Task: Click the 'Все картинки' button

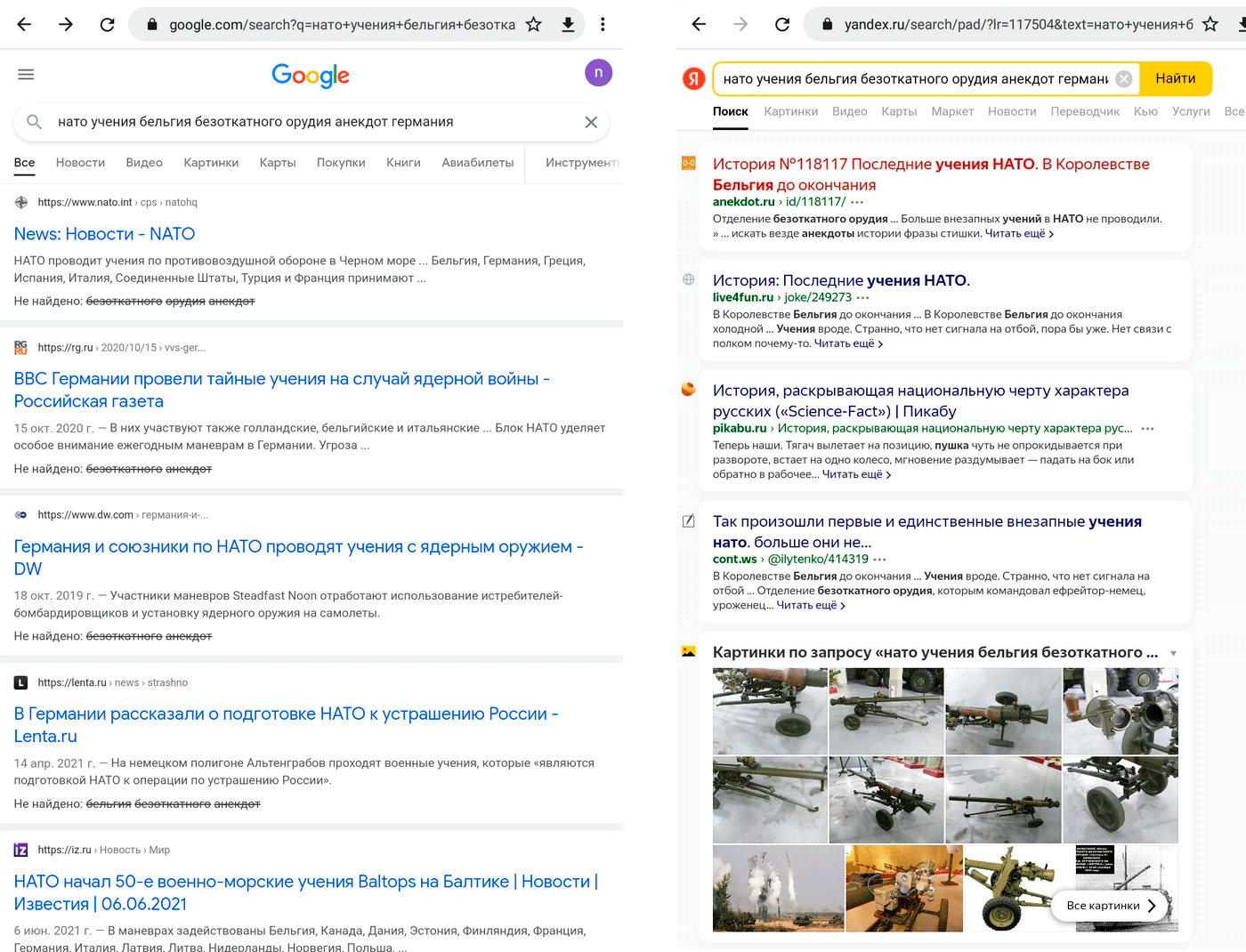Action: pyautogui.click(x=1111, y=906)
